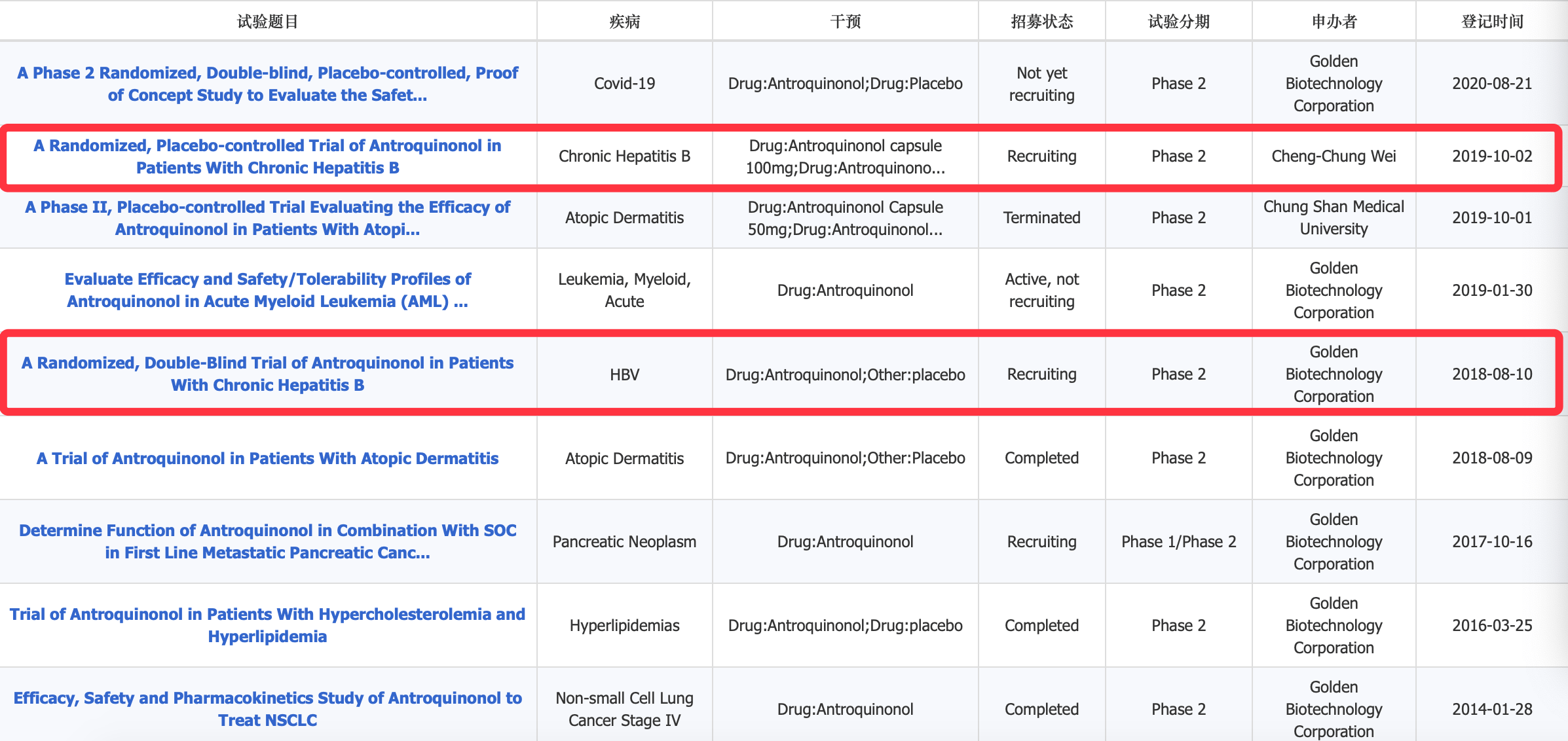Select the Pancreatic Neoplasm cell
This screenshot has width=1568, height=741.
coord(624,542)
